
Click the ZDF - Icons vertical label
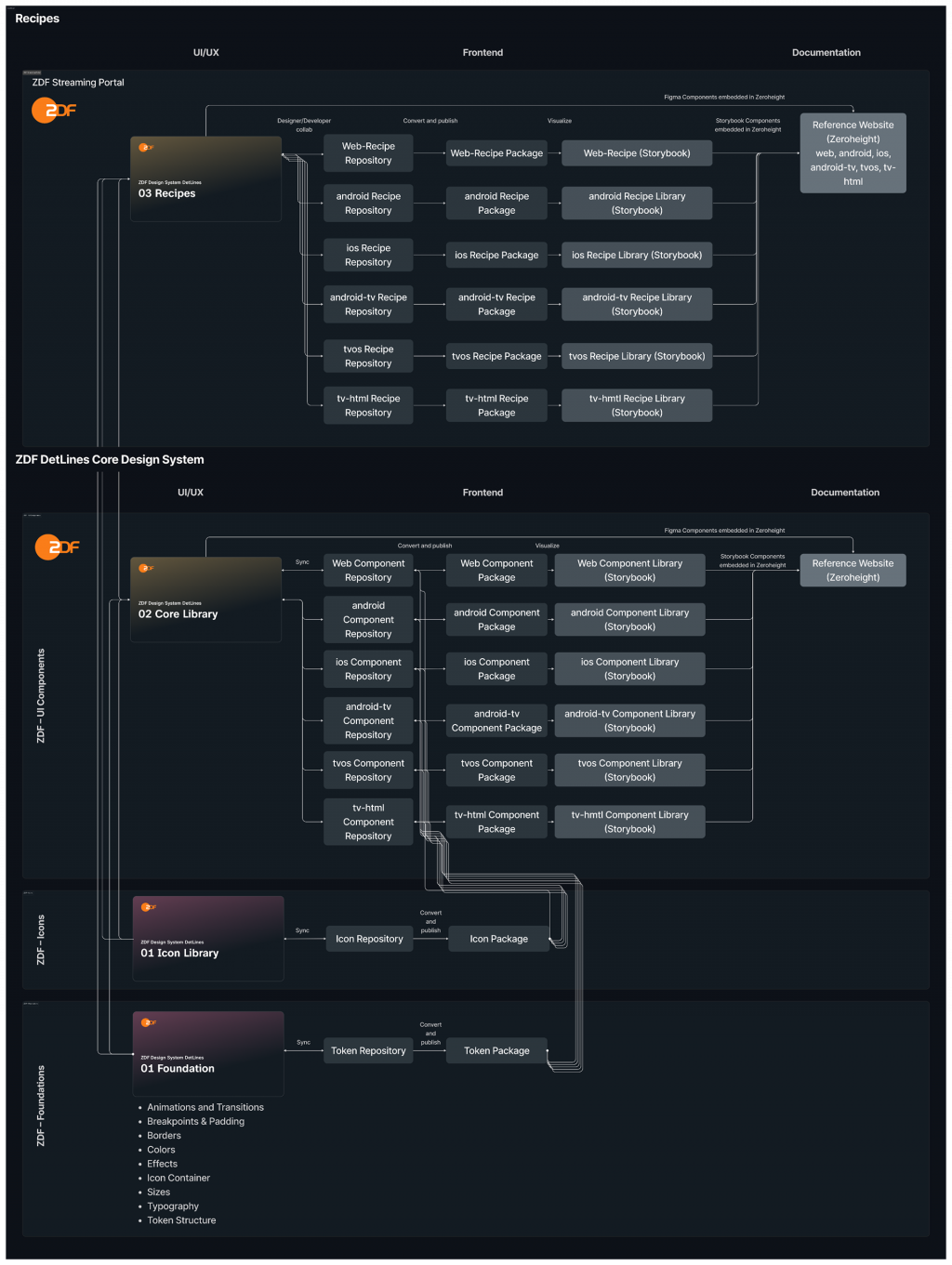[40, 940]
